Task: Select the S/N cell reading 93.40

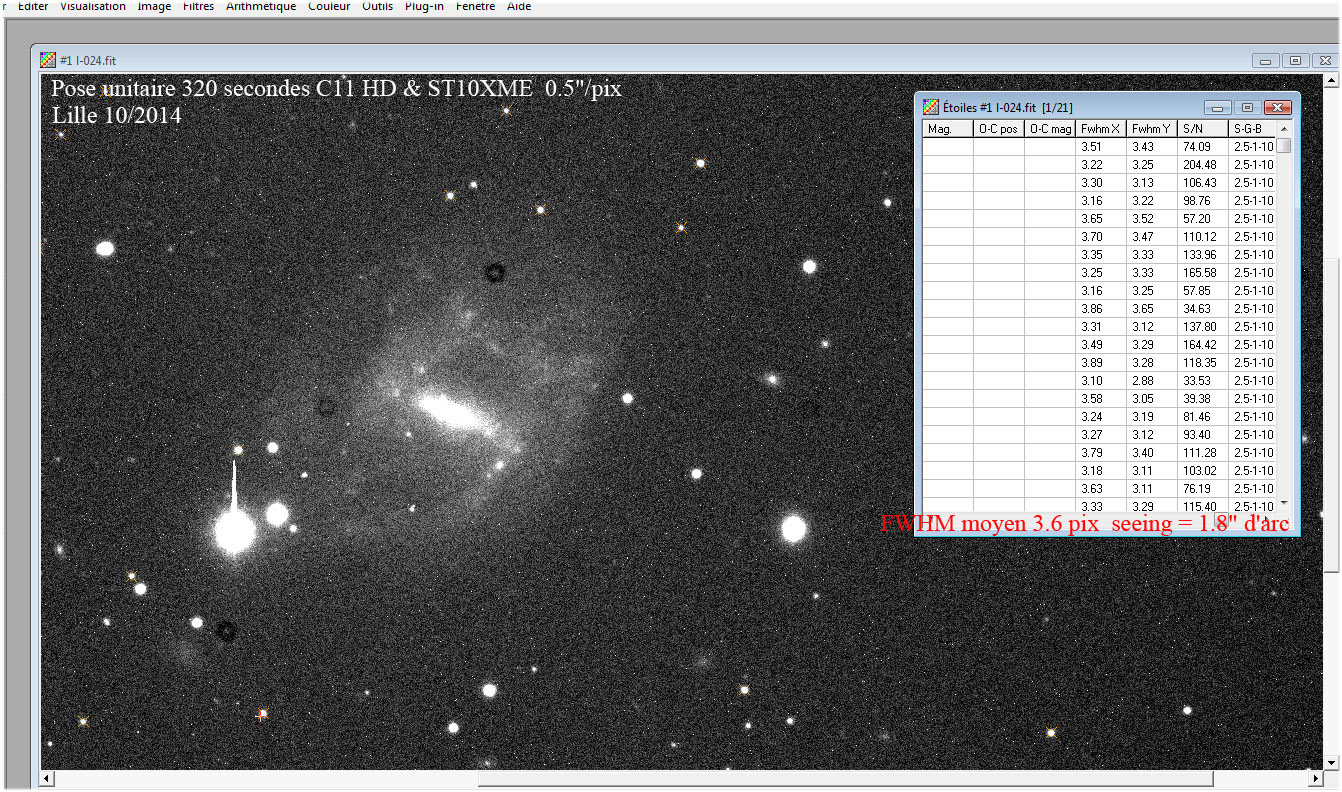Action: pyautogui.click(x=1203, y=435)
